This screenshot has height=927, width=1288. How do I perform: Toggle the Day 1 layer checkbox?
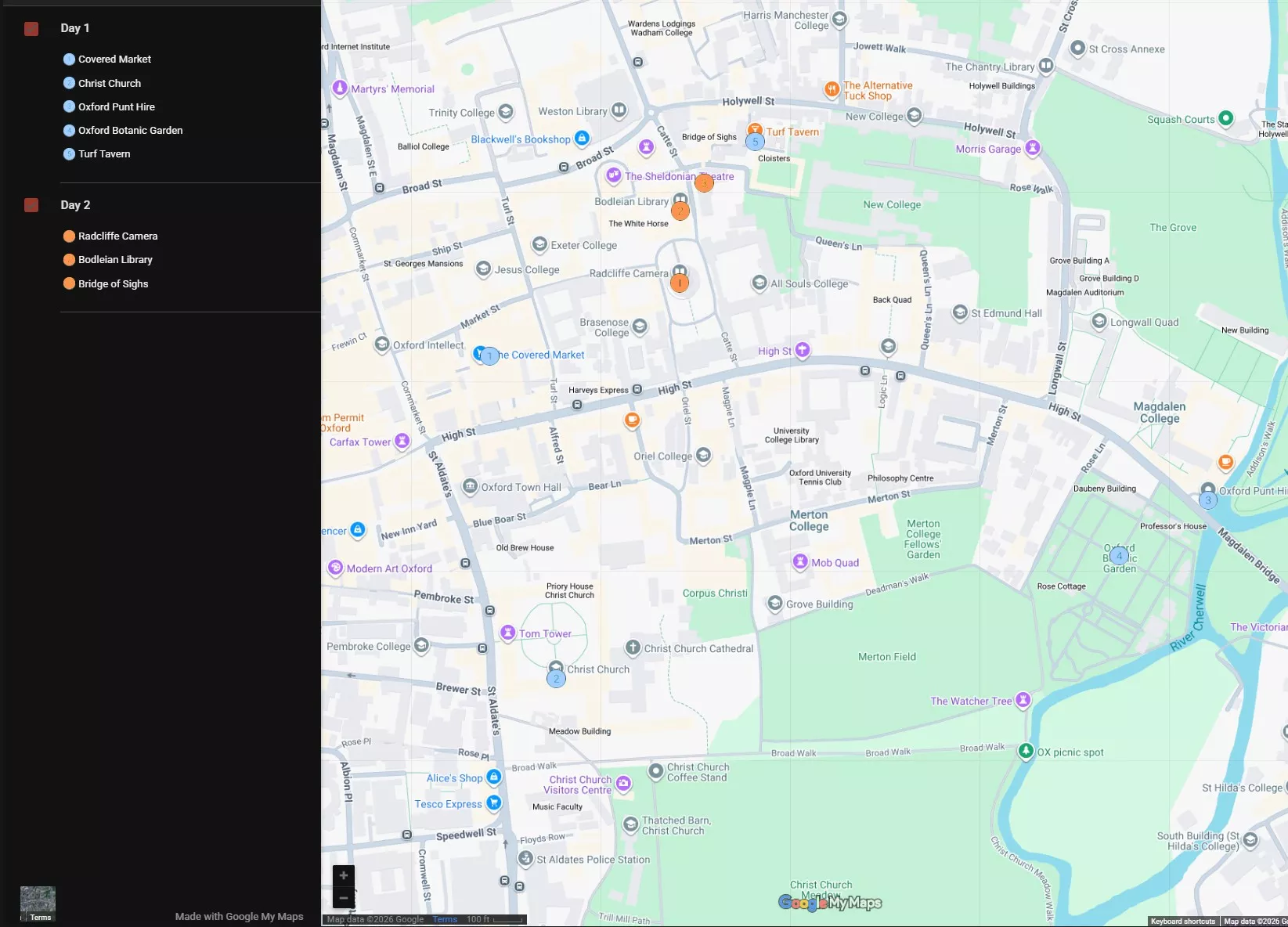coord(31,29)
